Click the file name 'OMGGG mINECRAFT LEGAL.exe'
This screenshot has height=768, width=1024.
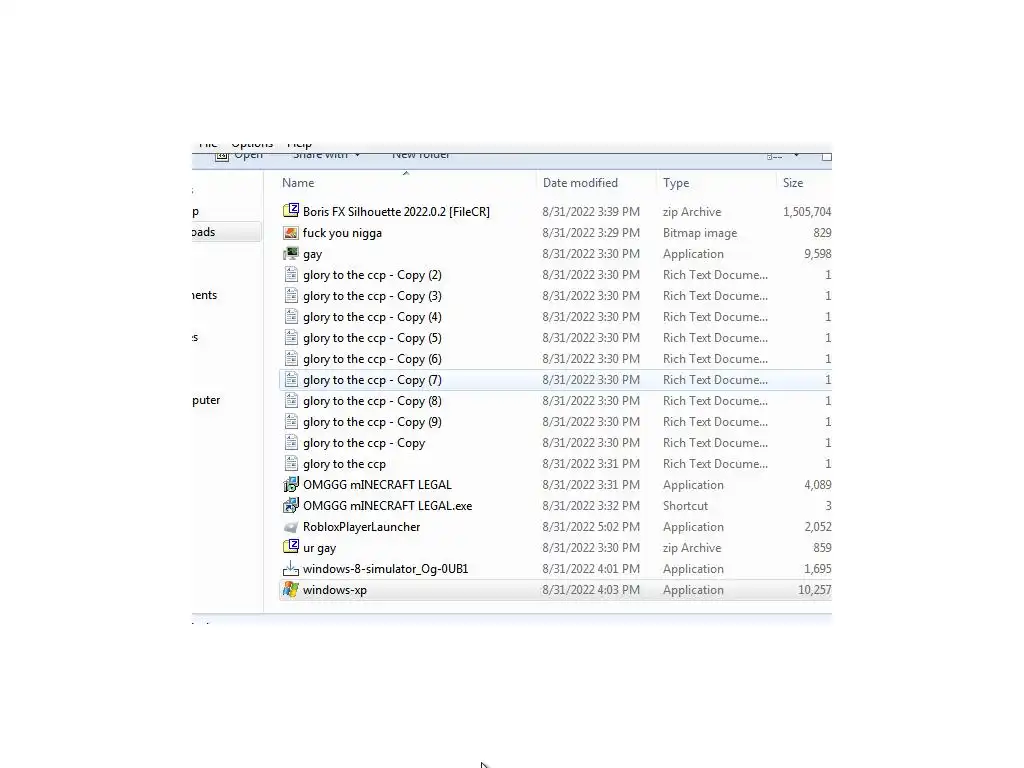coord(387,505)
